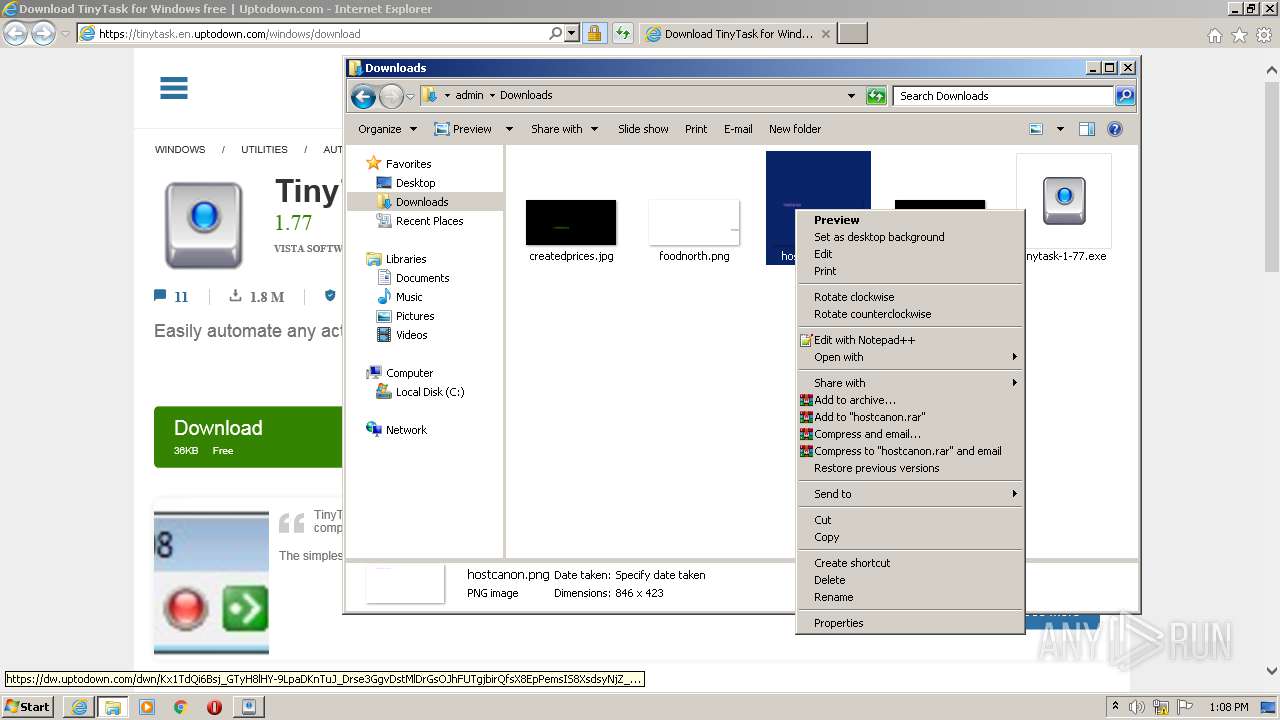Click the Explorer Back arrow button
This screenshot has height=720, width=1280.
click(x=363, y=96)
